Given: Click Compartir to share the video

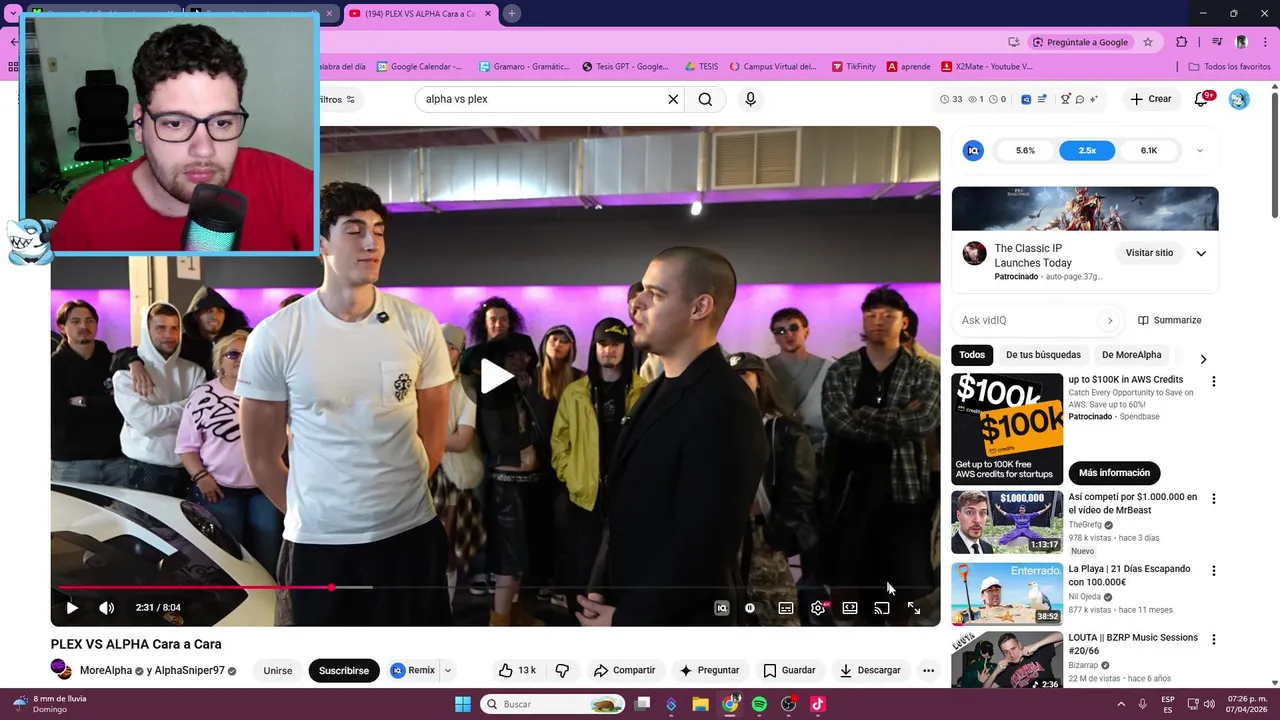Looking at the screenshot, I should tap(624, 670).
